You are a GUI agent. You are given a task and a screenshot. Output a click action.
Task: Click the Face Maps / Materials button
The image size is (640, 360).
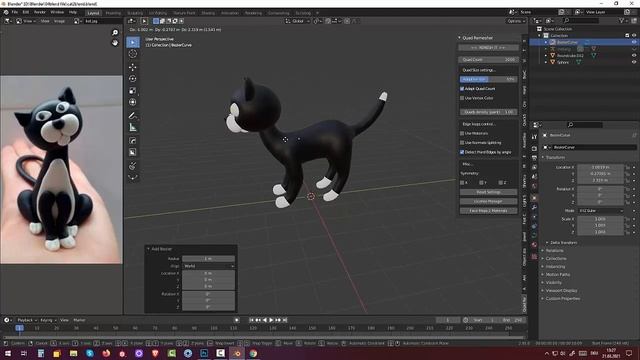tap(489, 211)
